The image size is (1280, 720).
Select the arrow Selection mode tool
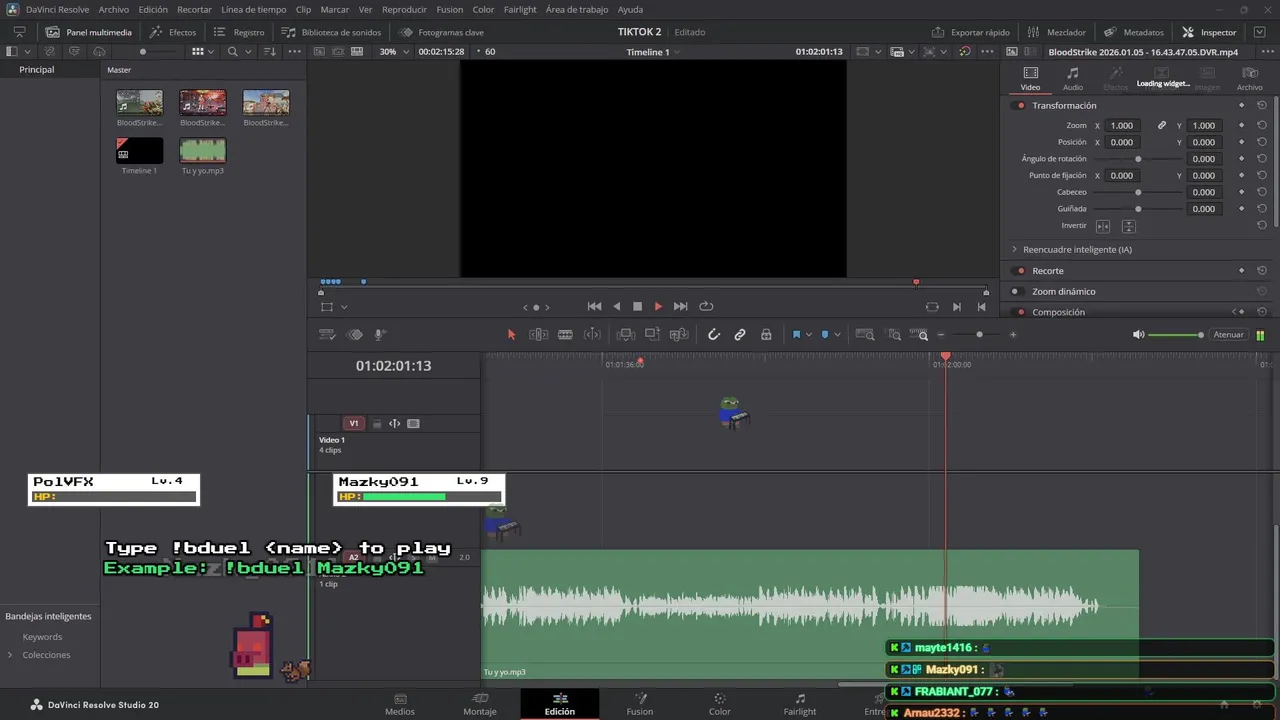[511, 335]
